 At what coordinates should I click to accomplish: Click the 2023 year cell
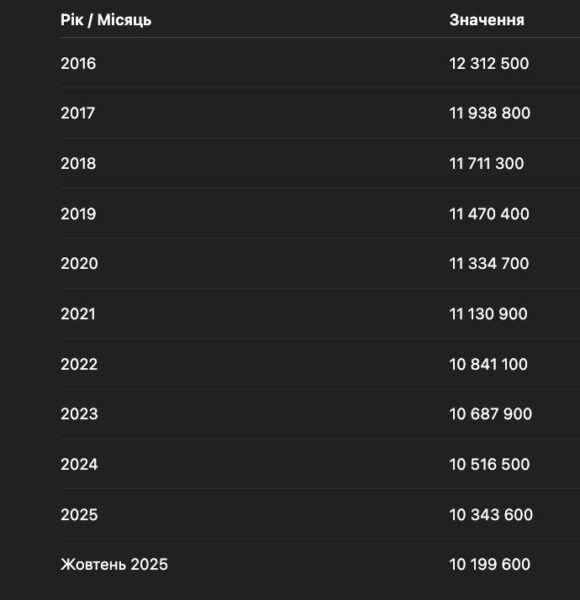click(79, 414)
